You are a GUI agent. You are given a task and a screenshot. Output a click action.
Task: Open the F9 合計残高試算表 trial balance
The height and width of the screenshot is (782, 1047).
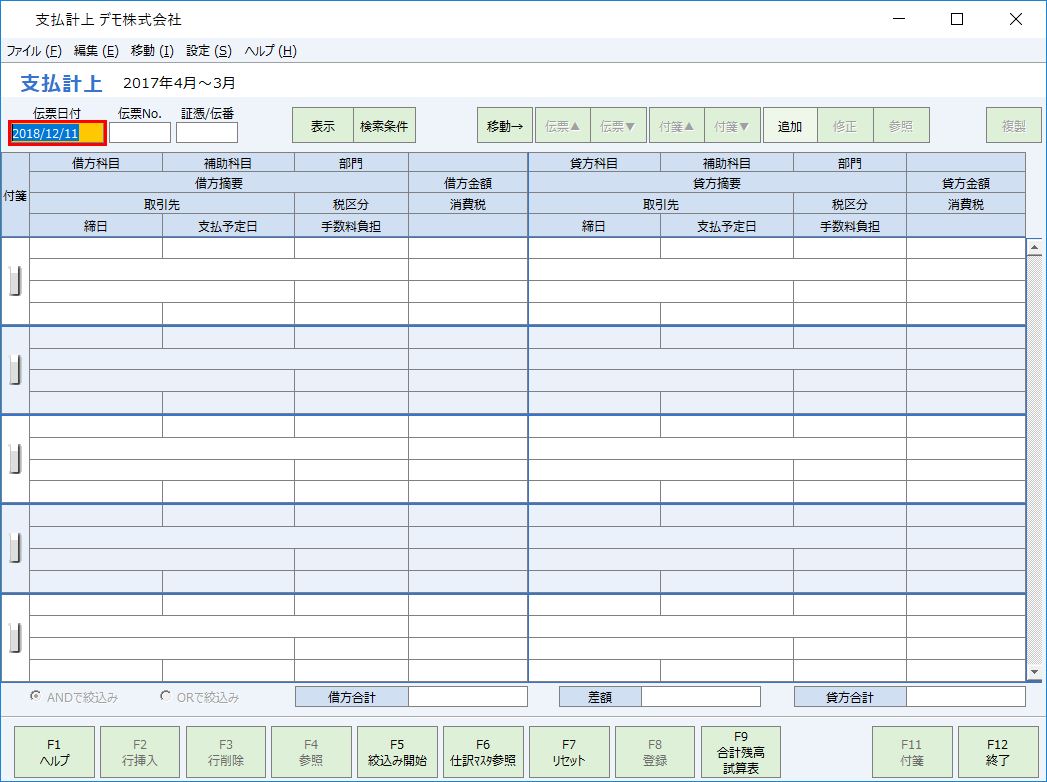(741, 750)
